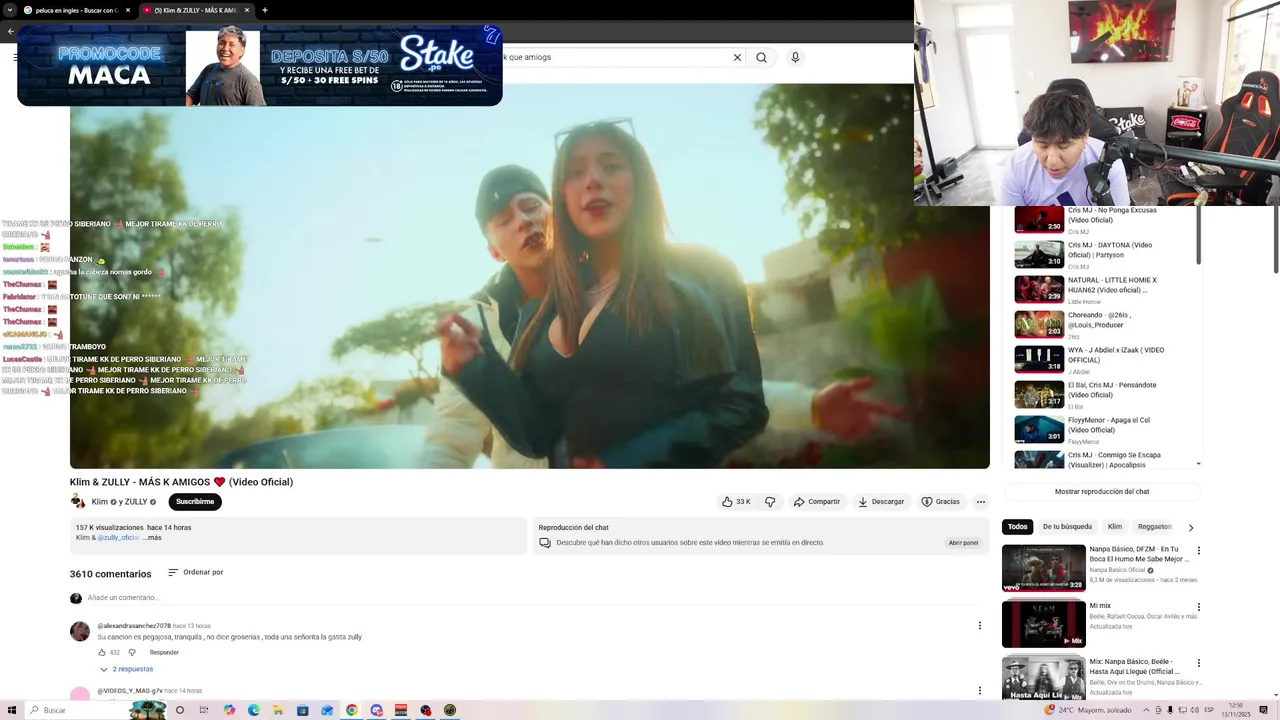Reply to alexandrasanchez7078 with Responder
This screenshot has height=720, width=1280.
point(164,653)
